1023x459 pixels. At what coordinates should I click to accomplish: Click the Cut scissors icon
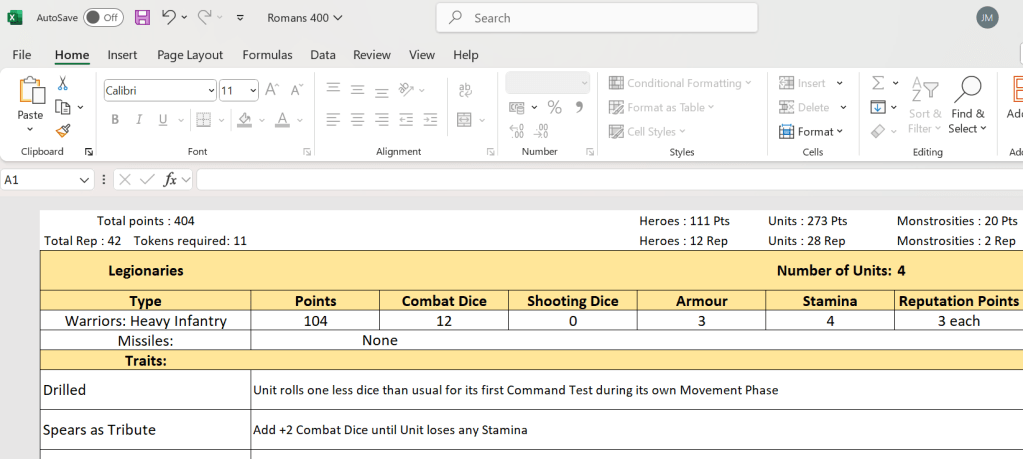coord(63,84)
